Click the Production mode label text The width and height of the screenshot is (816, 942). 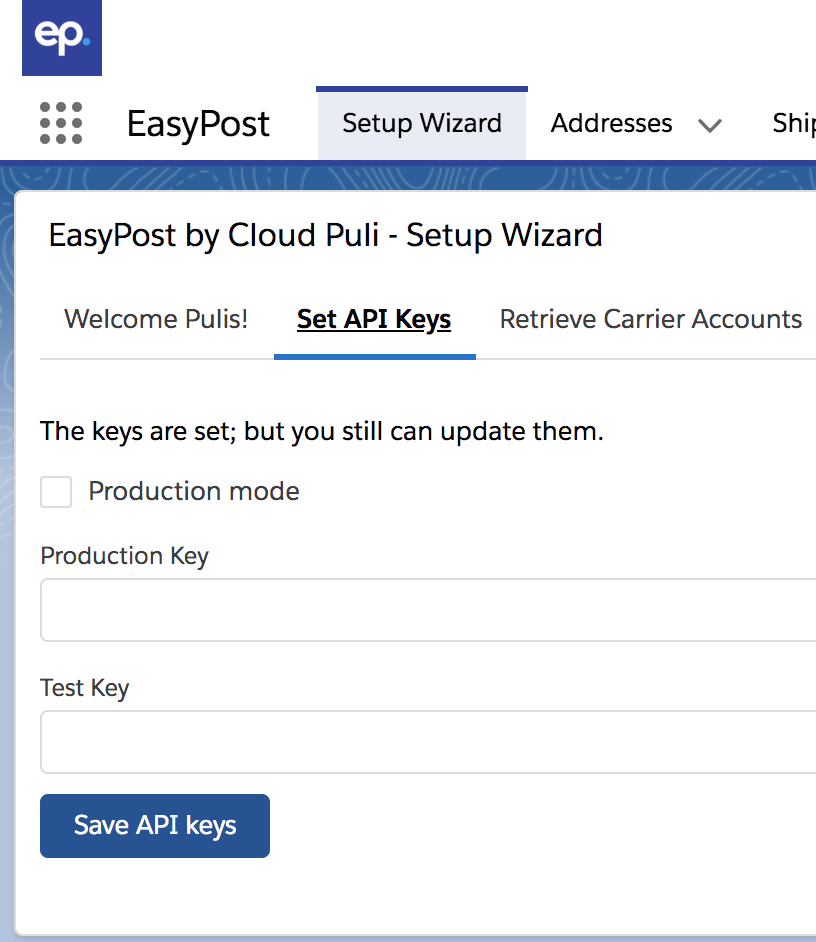pos(194,491)
